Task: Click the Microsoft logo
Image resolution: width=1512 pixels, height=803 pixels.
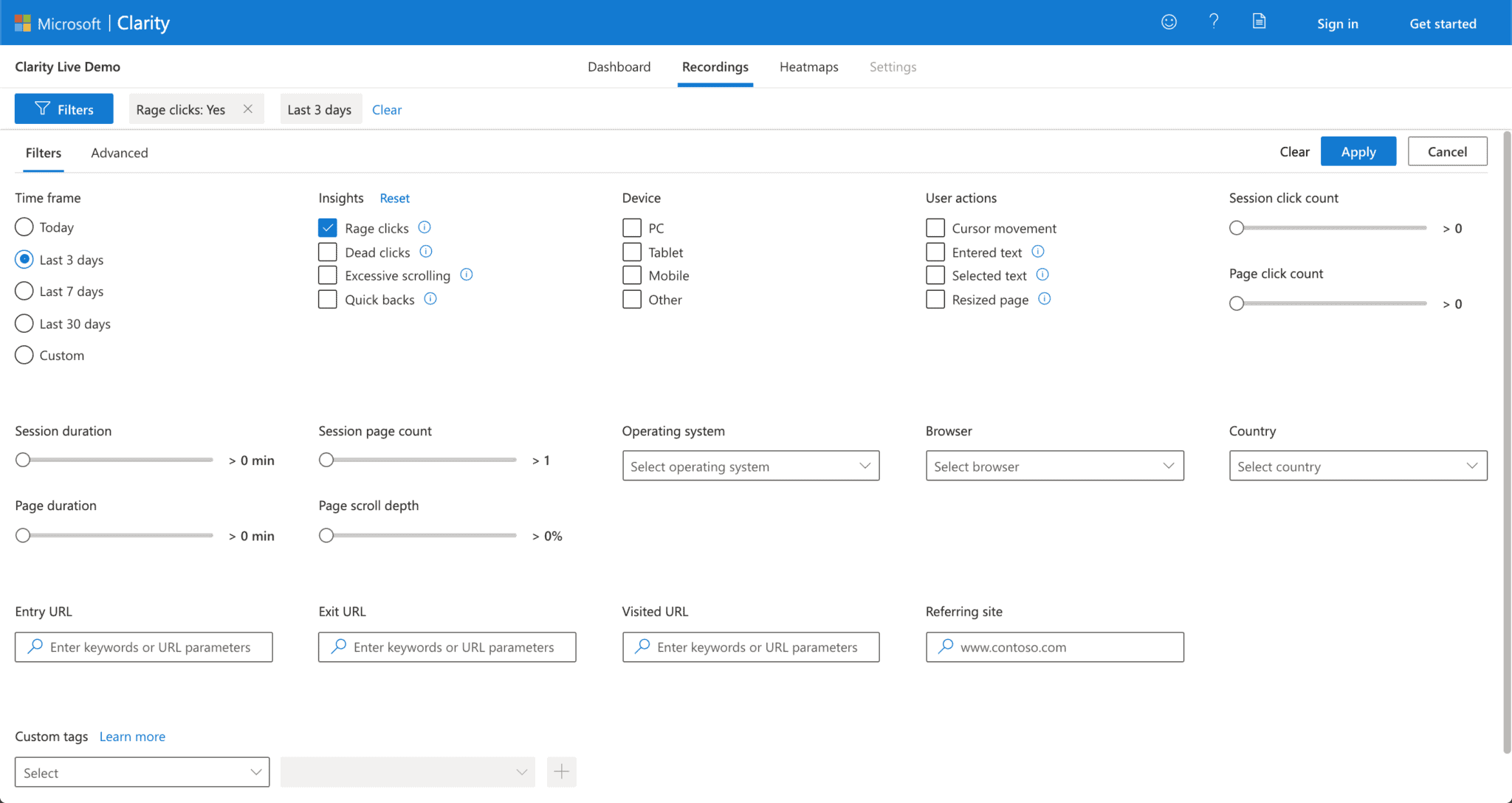Action: tap(24, 22)
